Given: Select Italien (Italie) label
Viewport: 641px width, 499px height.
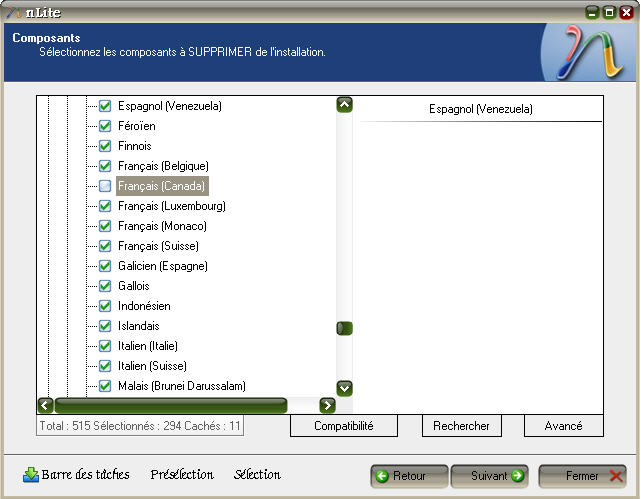Looking at the screenshot, I should tap(148, 346).
